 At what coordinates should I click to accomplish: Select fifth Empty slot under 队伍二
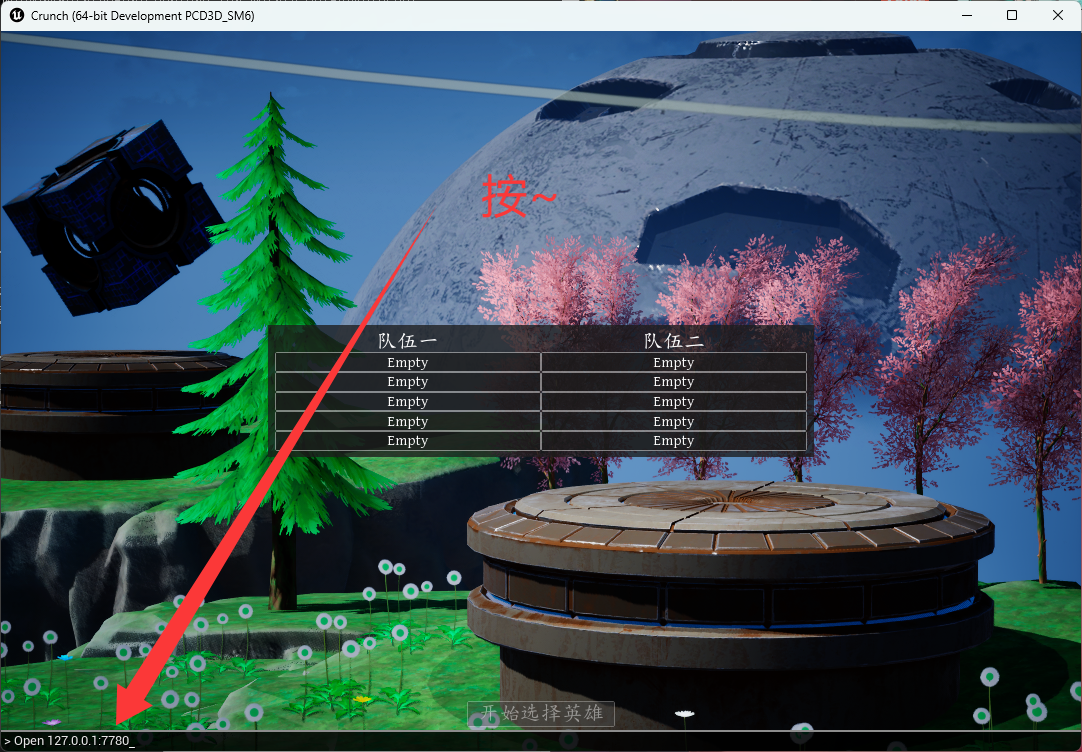pyautogui.click(x=673, y=441)
